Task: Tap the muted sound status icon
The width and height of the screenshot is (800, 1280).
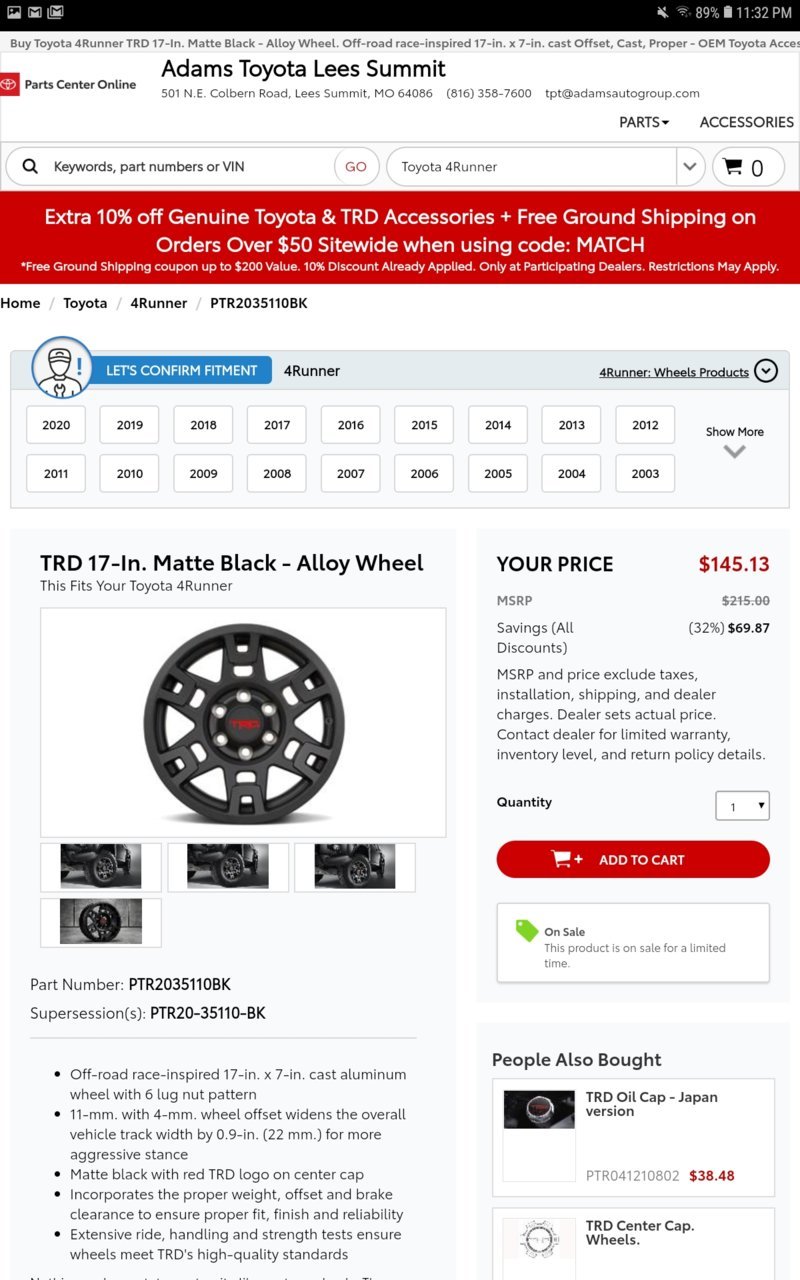Action: tap(662, 12)
